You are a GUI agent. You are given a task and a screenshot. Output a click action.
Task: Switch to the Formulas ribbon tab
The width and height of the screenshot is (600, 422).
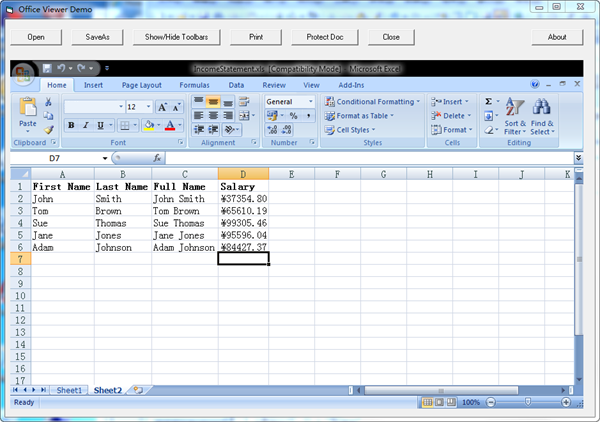(x=194, y=85)
